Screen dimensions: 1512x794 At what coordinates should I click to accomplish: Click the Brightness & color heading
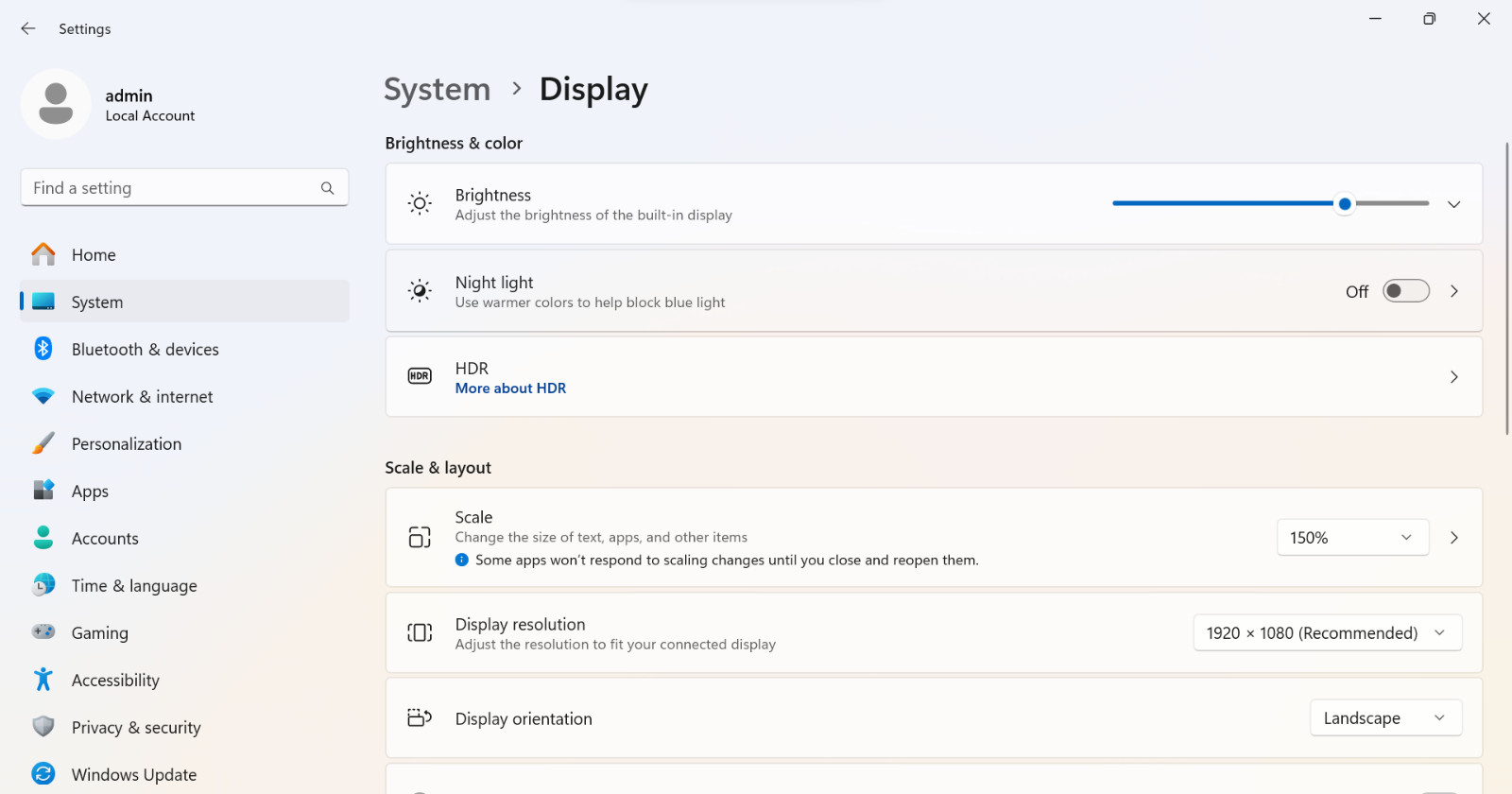[x=454, y=143]
